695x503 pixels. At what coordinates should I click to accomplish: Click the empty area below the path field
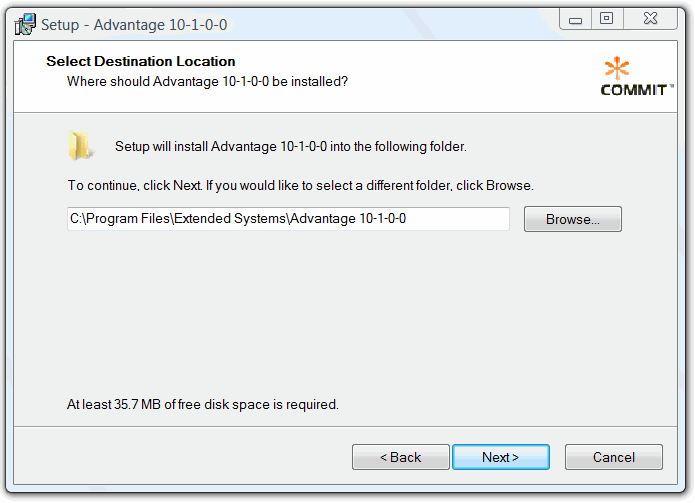click(x=340, y=310)
